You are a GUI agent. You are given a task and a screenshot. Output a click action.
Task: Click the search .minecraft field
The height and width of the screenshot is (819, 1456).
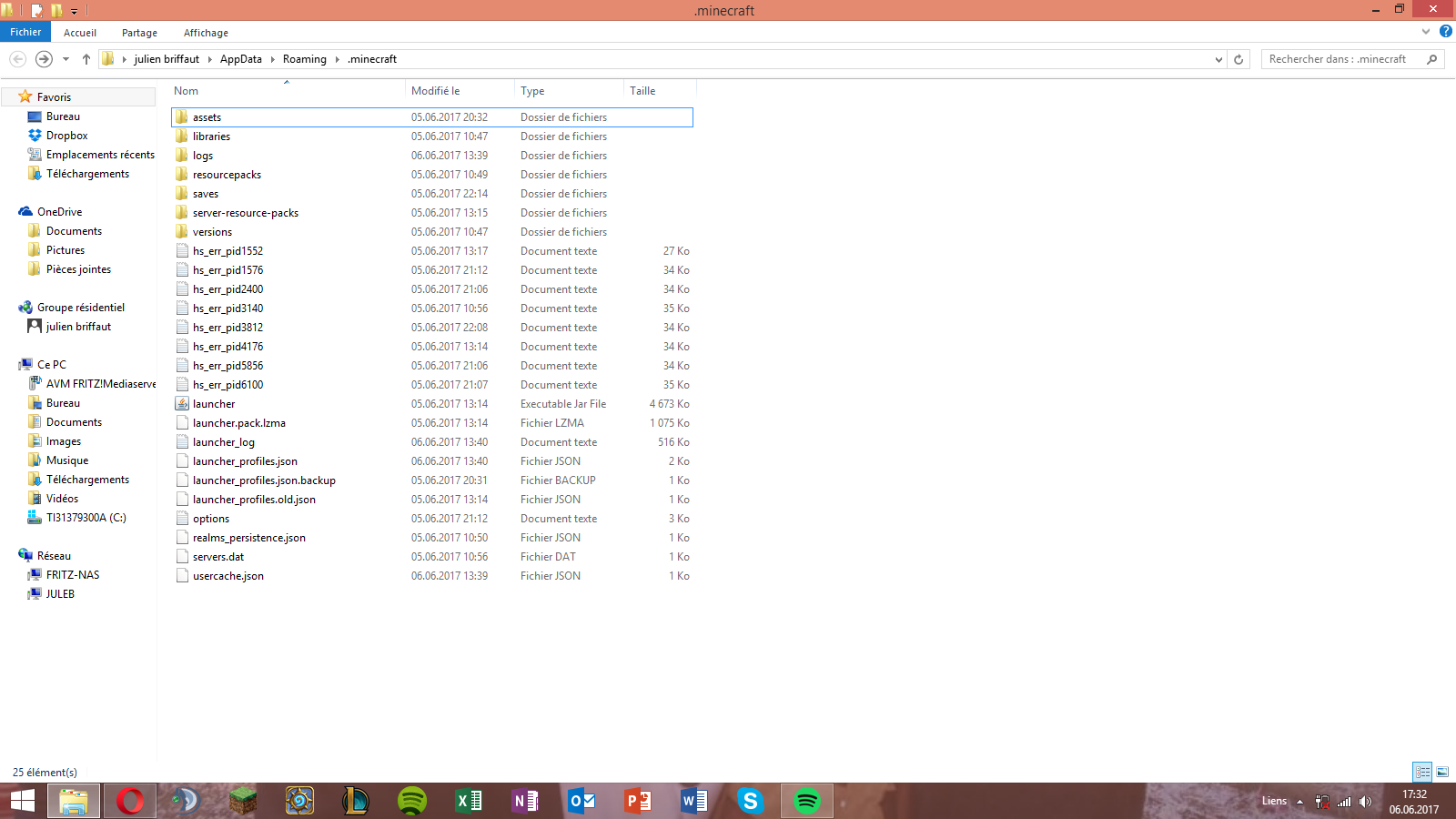1342,59
